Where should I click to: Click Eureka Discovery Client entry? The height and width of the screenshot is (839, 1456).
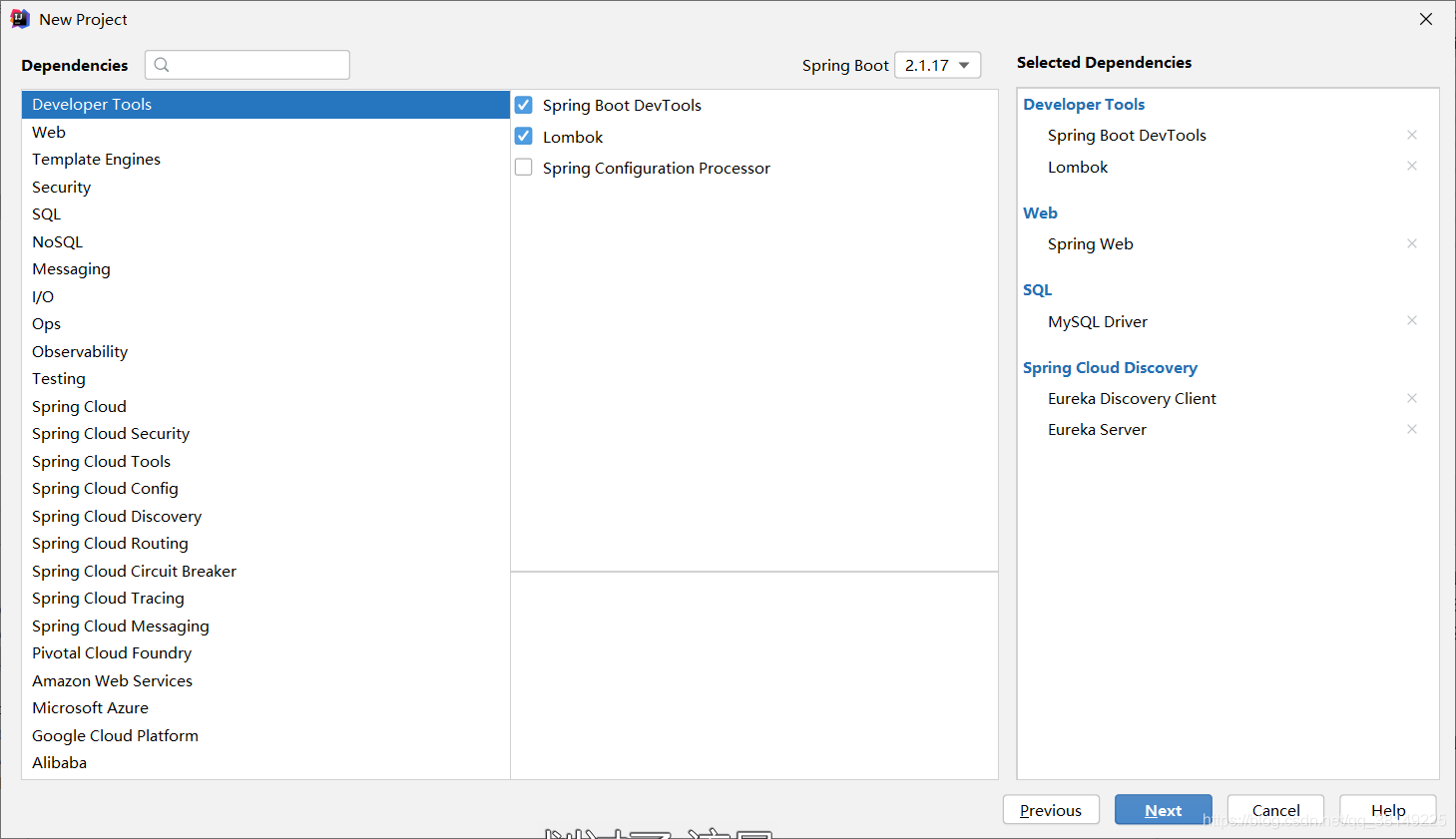click(x=1132, y=398)
